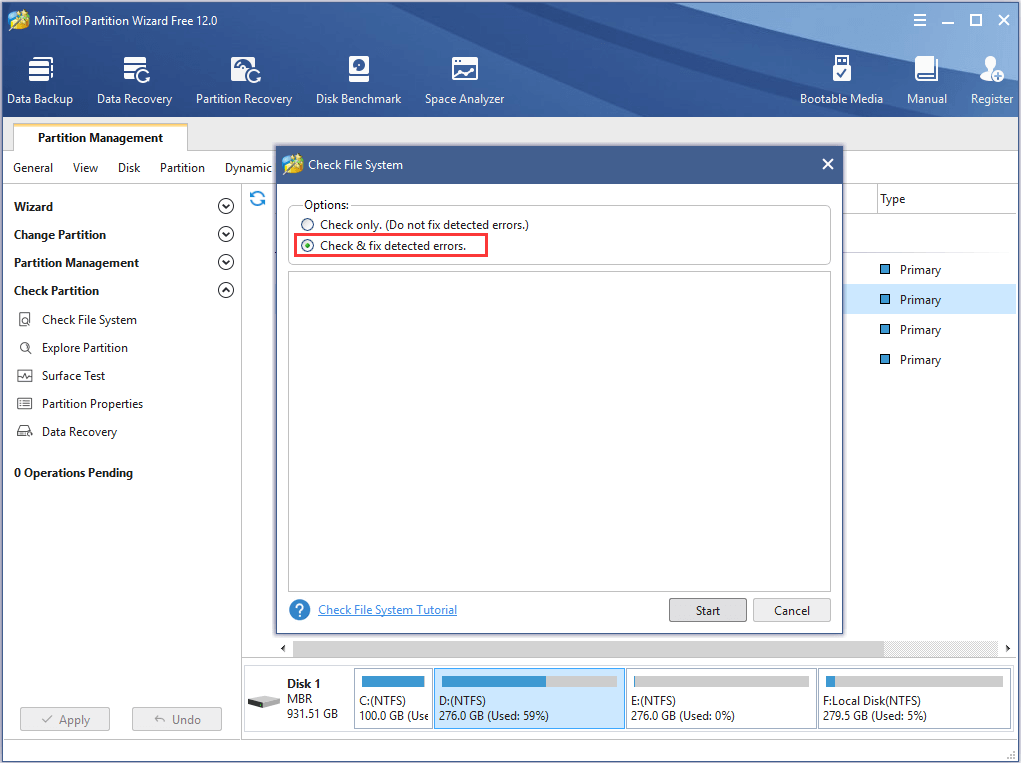This screenshot has height=763, width=1021.
Task: Click the horizontal scrollbar left arrow
Action: [x=283, y=648]
